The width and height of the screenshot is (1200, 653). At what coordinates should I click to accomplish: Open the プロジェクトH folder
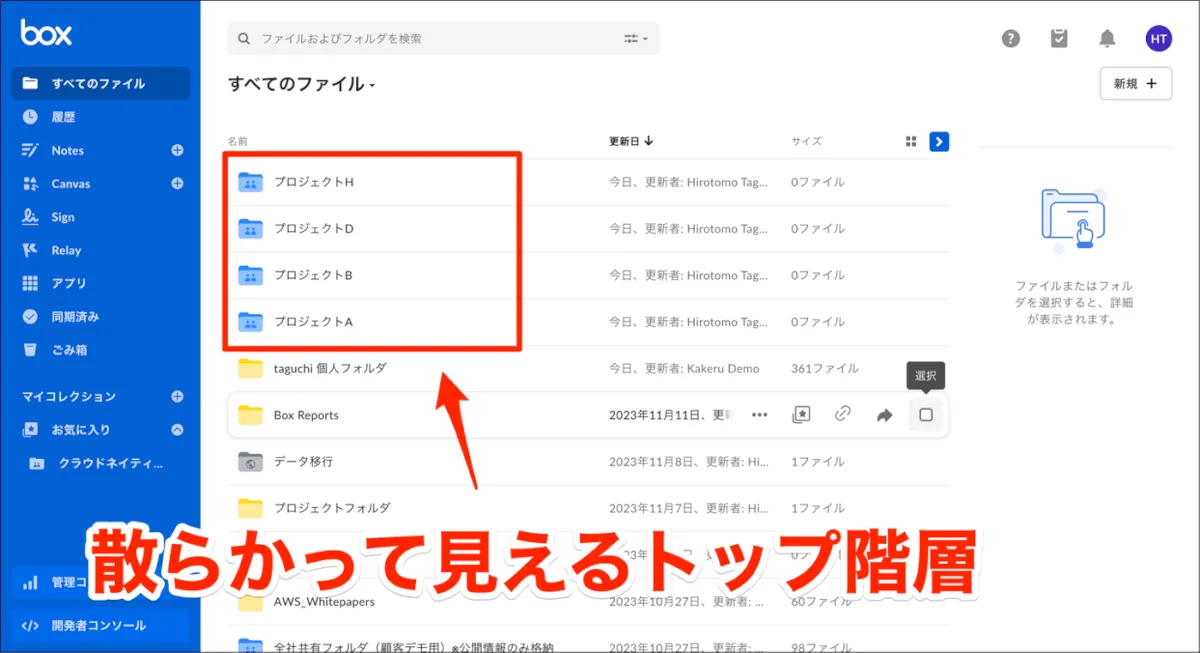click(x=313, y=182)
